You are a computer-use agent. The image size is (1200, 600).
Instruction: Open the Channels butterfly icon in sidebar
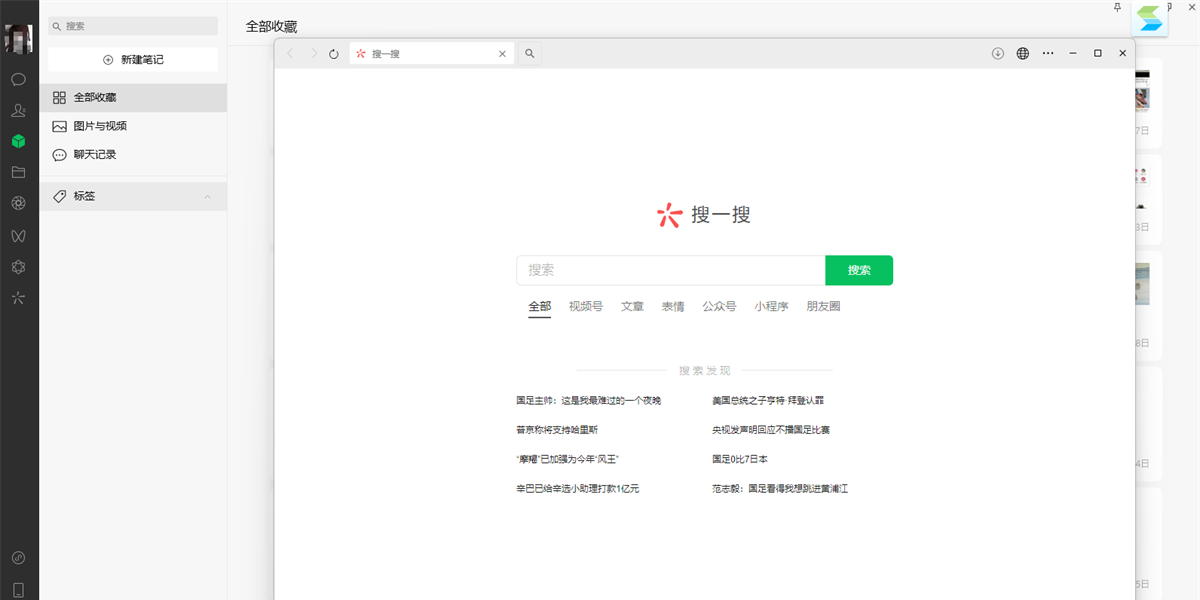(18, 235)
